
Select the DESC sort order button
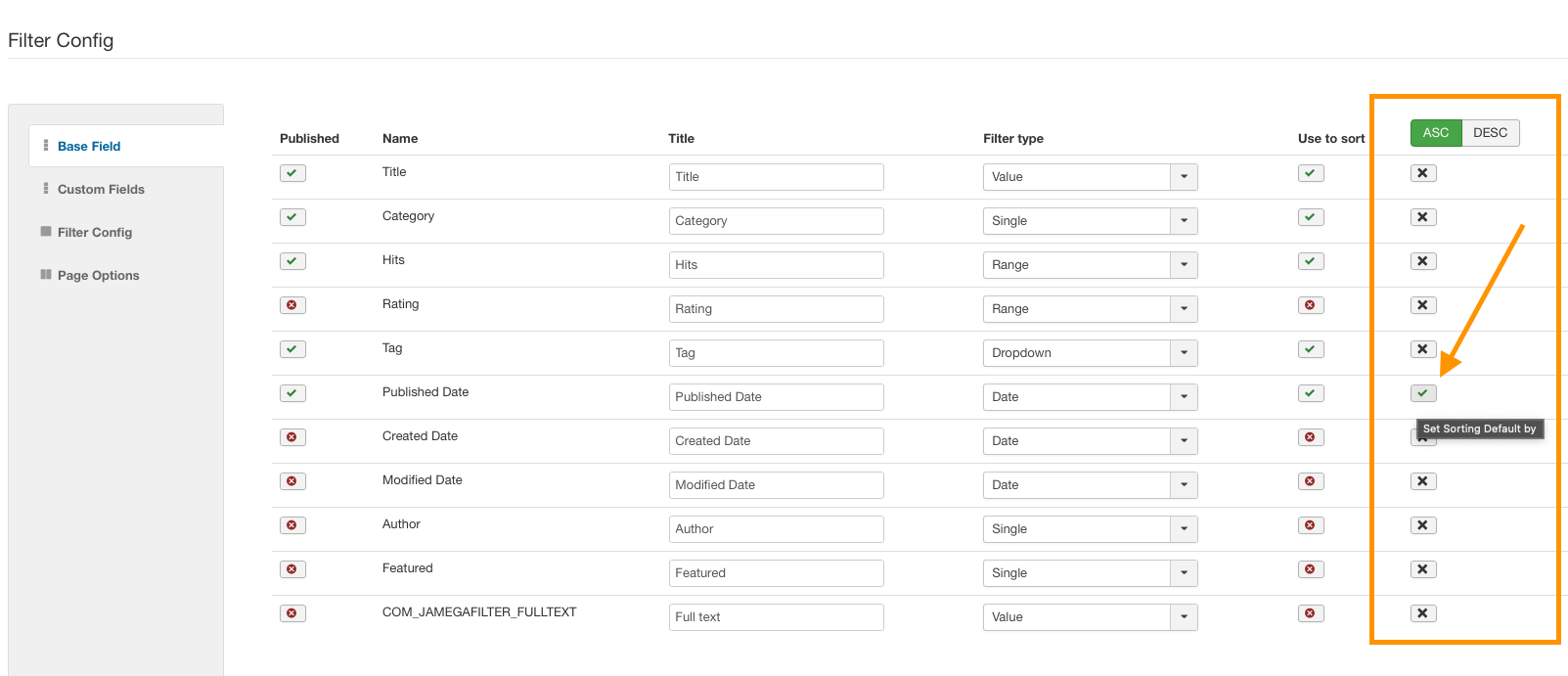pyautogui.click(x=1490, y=133)
